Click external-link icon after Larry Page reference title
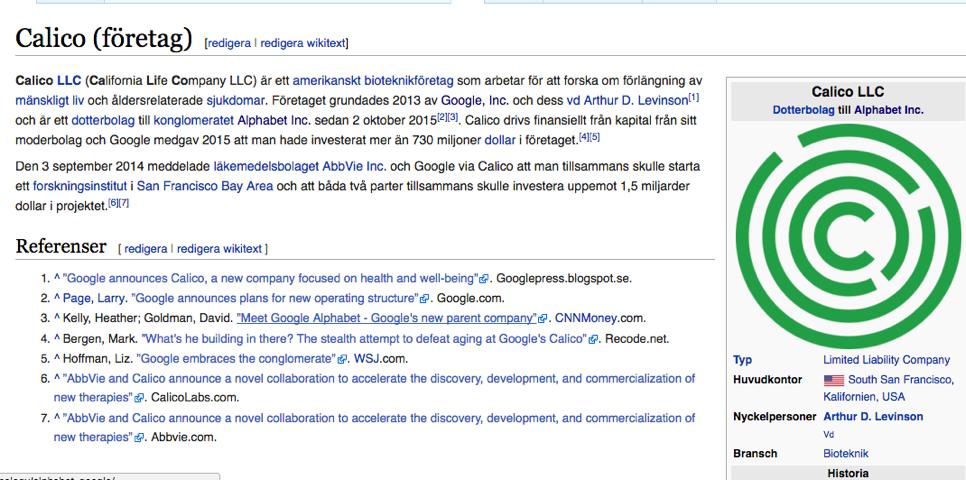 (x=424, y=299)
